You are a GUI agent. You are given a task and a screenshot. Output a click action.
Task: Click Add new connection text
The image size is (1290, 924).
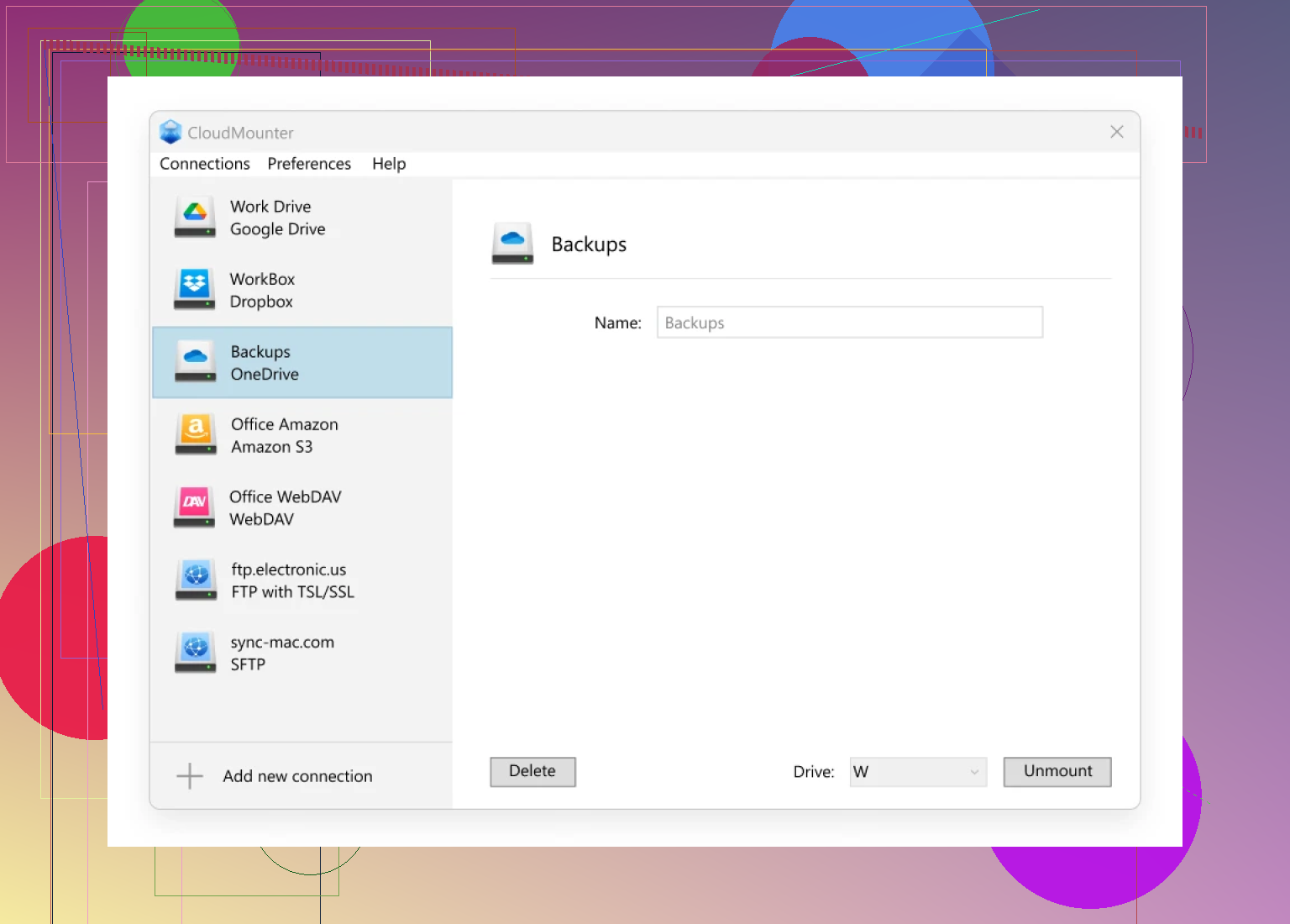[x=297, y=776]
